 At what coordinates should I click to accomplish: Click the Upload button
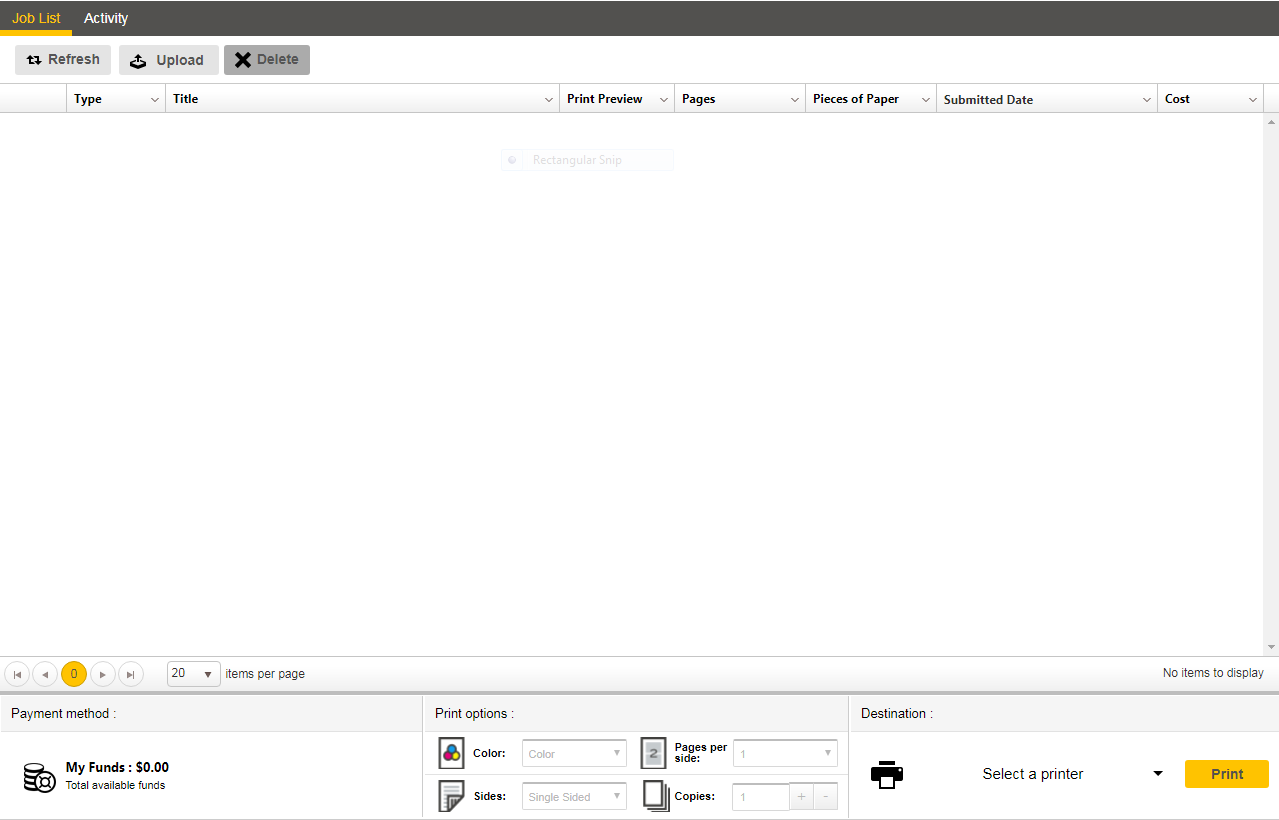(168, 60)
